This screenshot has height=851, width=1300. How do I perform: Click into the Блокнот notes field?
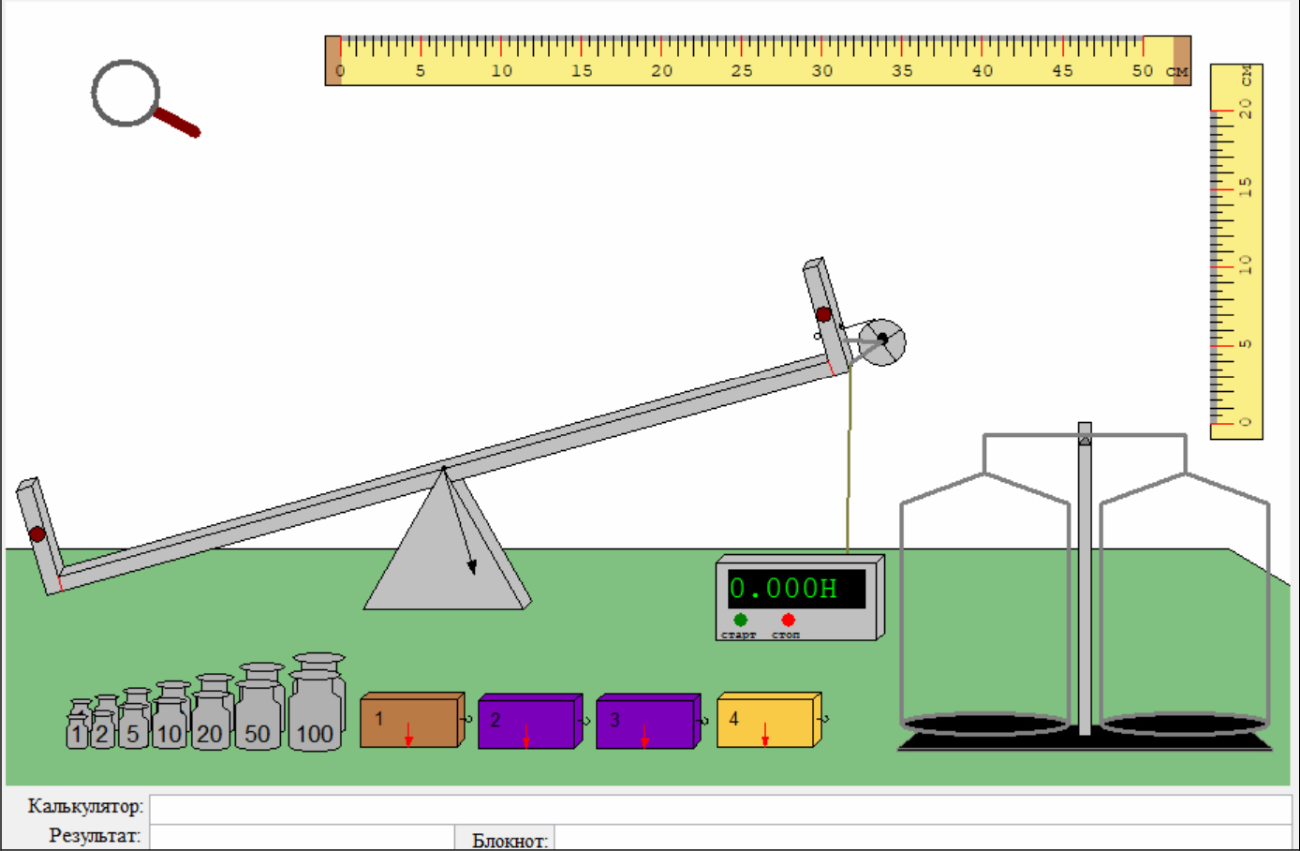[x=923, y=838]
